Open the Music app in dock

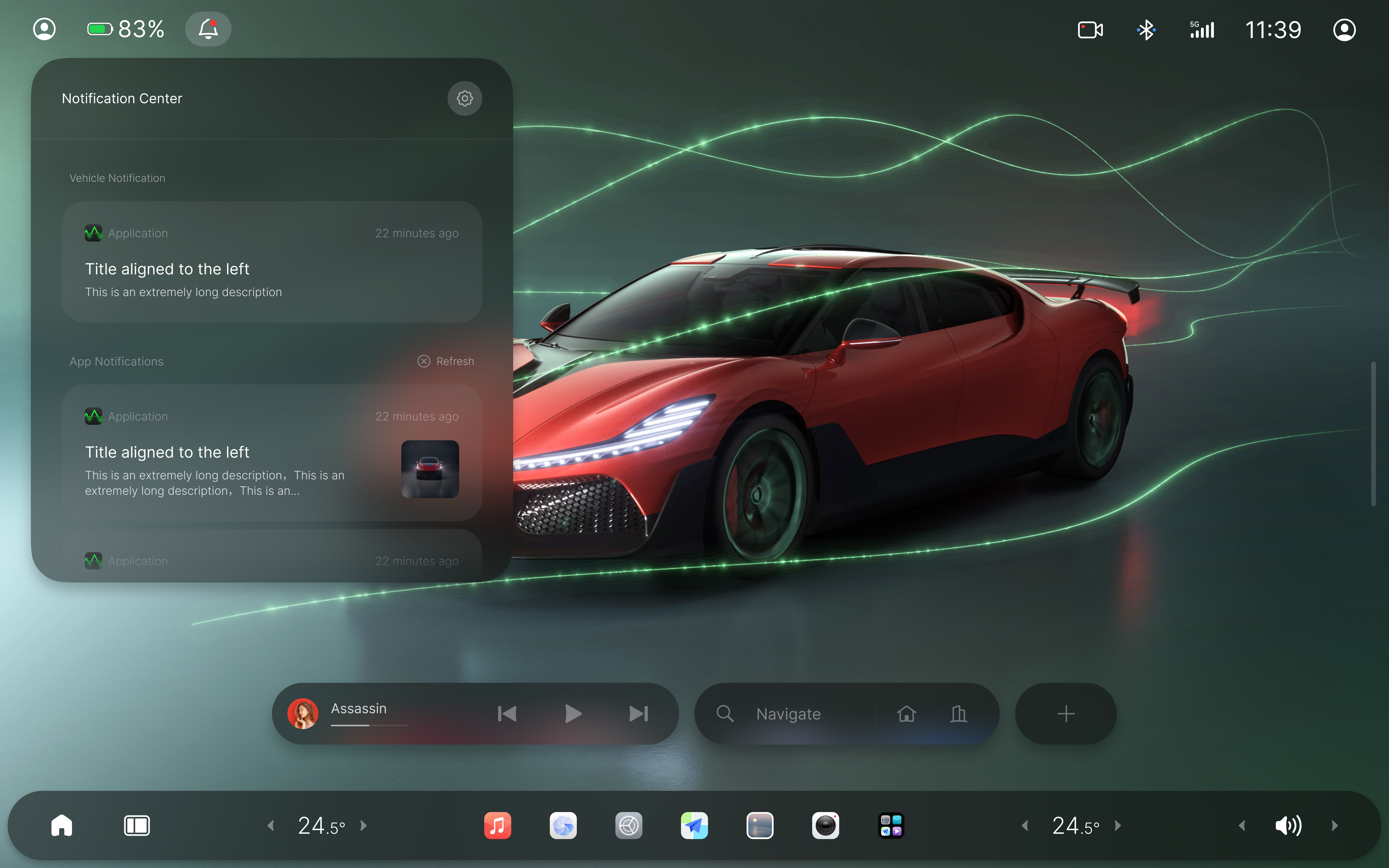(498, 826)
